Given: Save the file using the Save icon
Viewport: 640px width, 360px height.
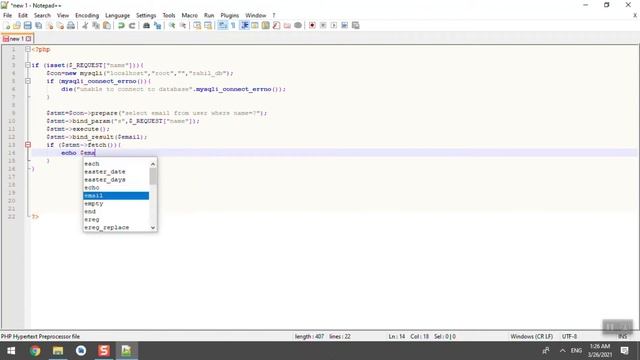Looking at the screenshot, I should pos(28,25).
